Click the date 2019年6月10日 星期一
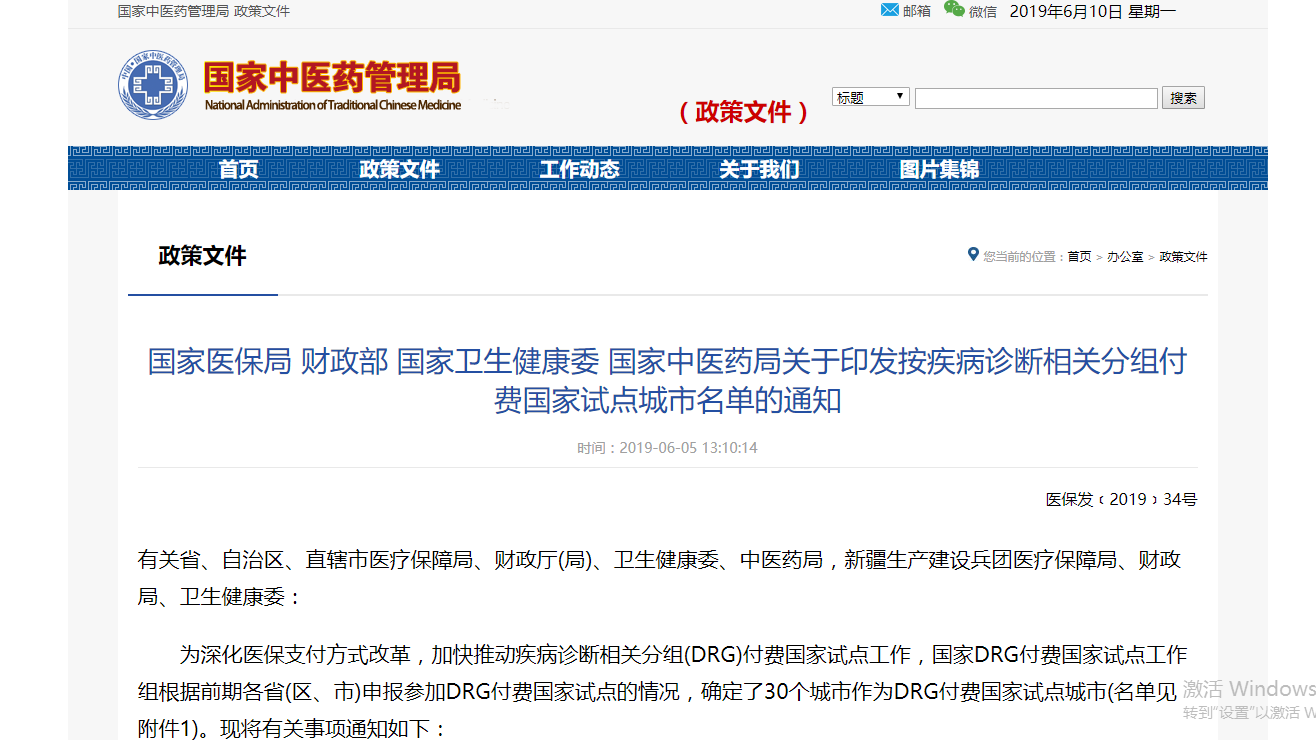Image resolution: width=1316 pixels, height=740 pixels. [1093, 11]
